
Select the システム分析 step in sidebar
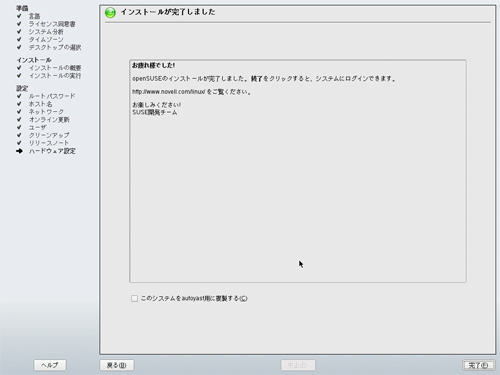(x=46, y=32)
